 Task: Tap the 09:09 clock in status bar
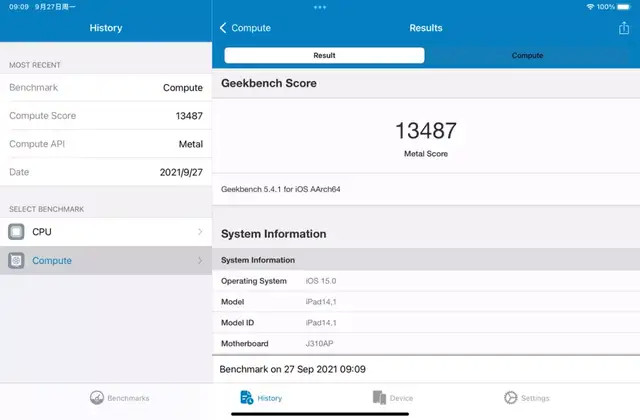19,7
